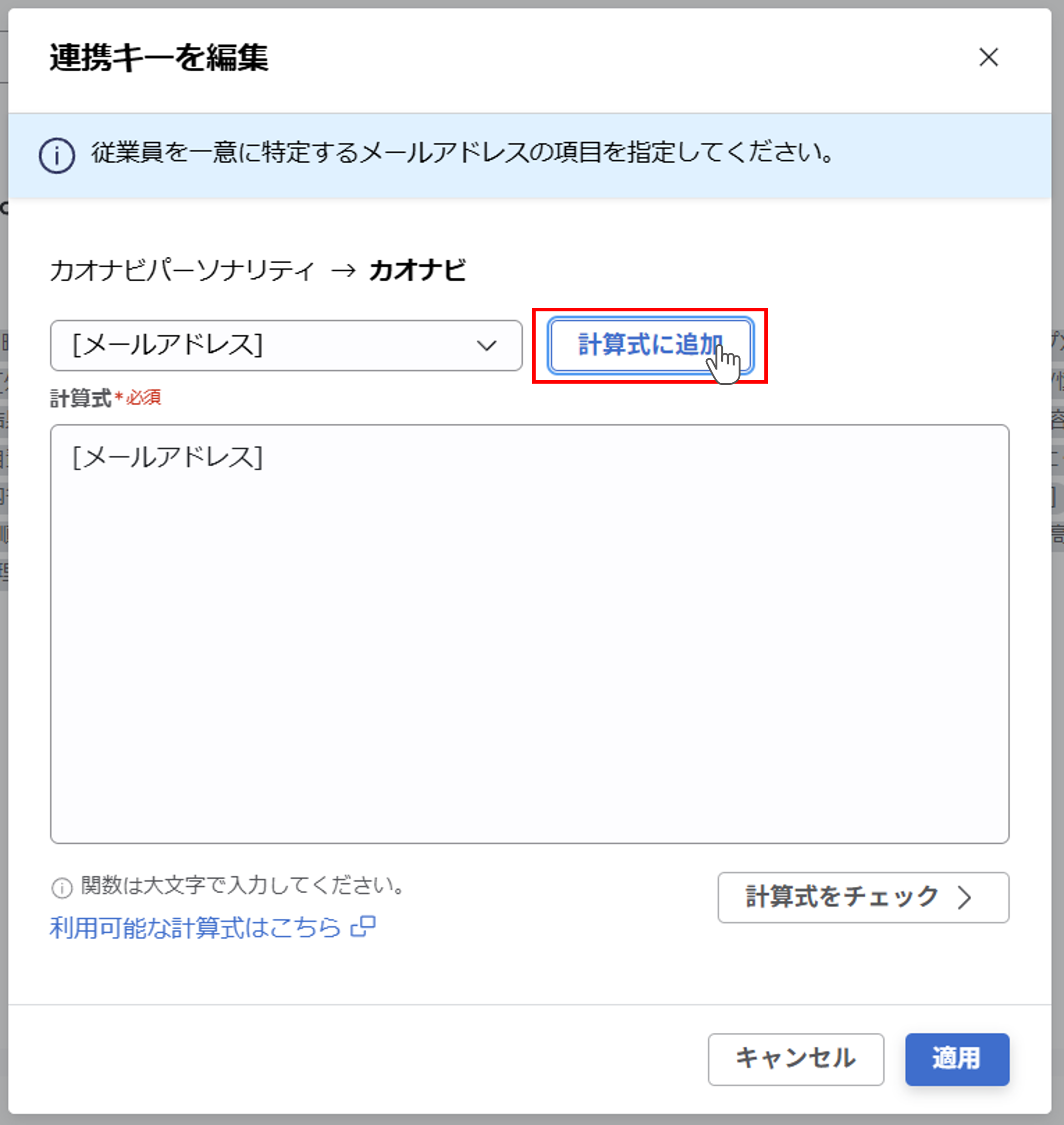Click the 適用 button

click(x=957, y=1059)
